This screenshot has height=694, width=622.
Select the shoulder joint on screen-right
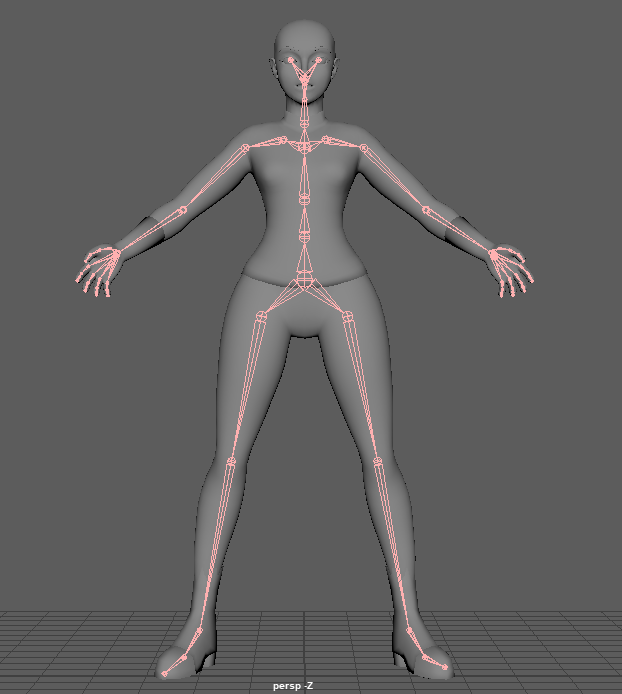click(363, 148)
